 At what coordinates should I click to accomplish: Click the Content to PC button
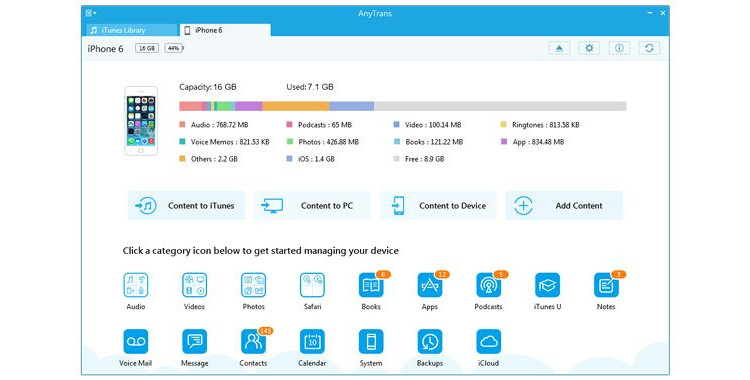tap(312, 206)
